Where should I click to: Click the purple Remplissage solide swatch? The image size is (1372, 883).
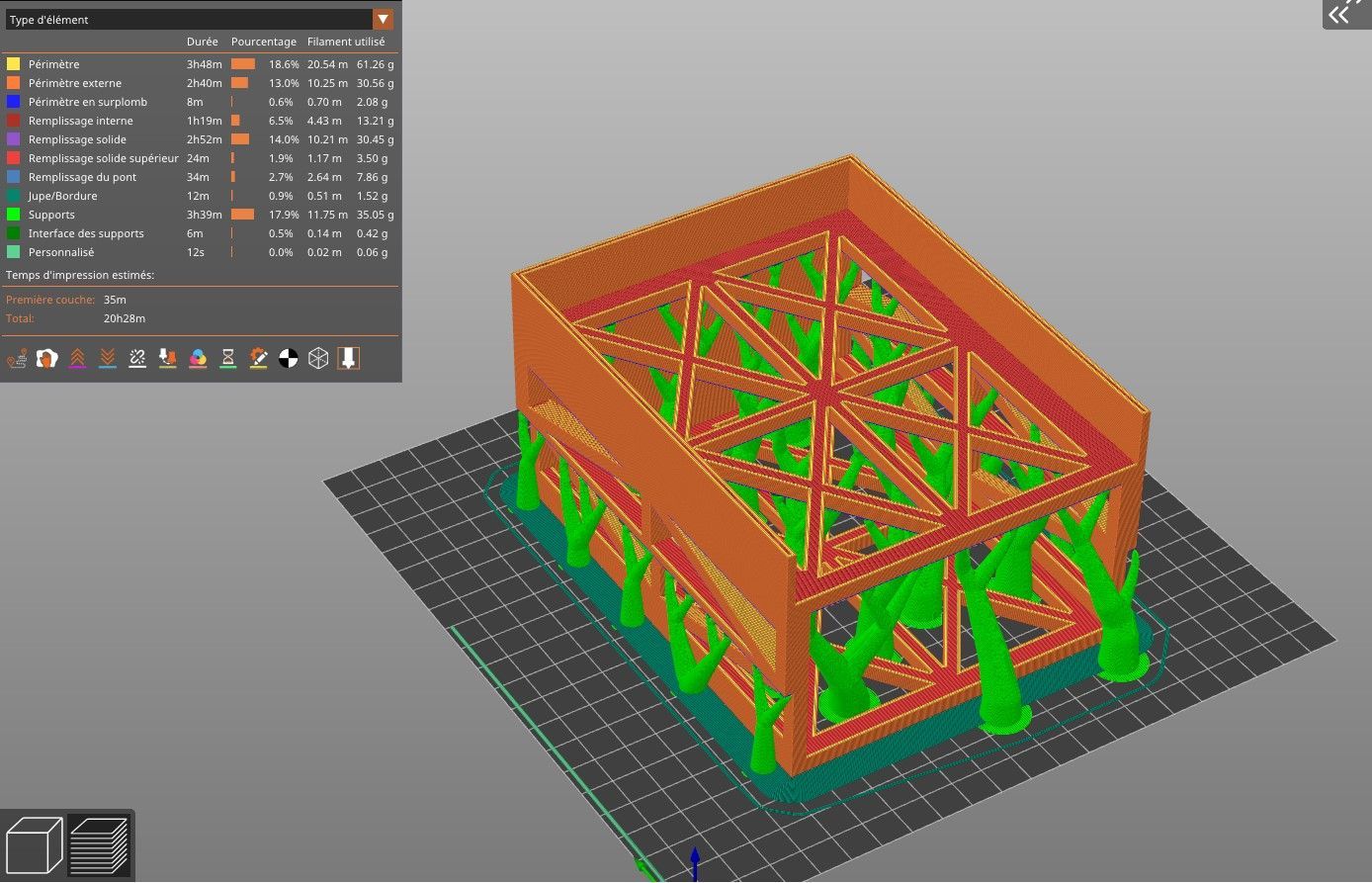point(13,139)
